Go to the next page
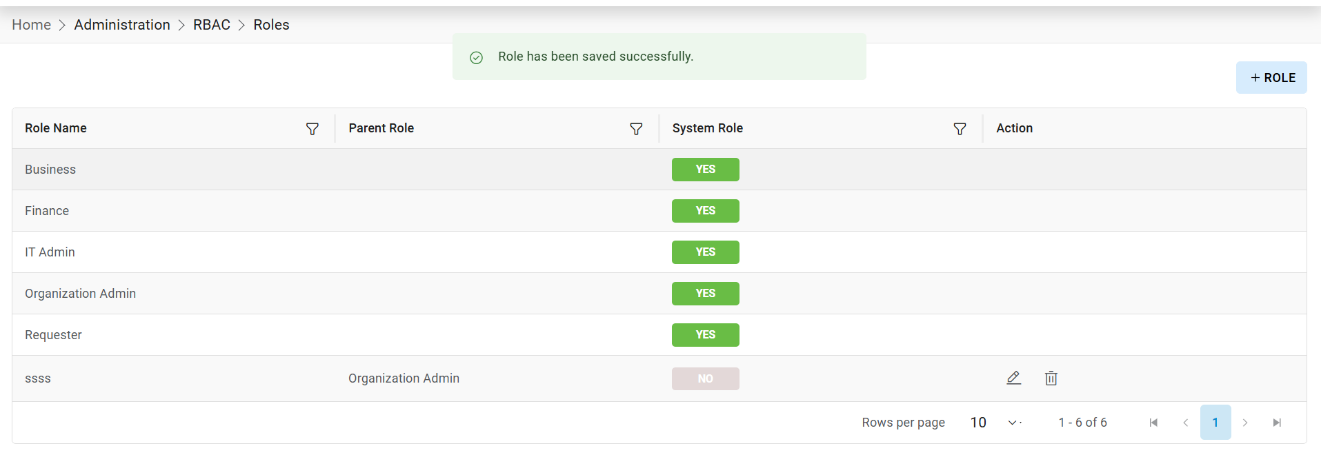The width and height of the screenshot is (1321, 466). point(1245,423)
